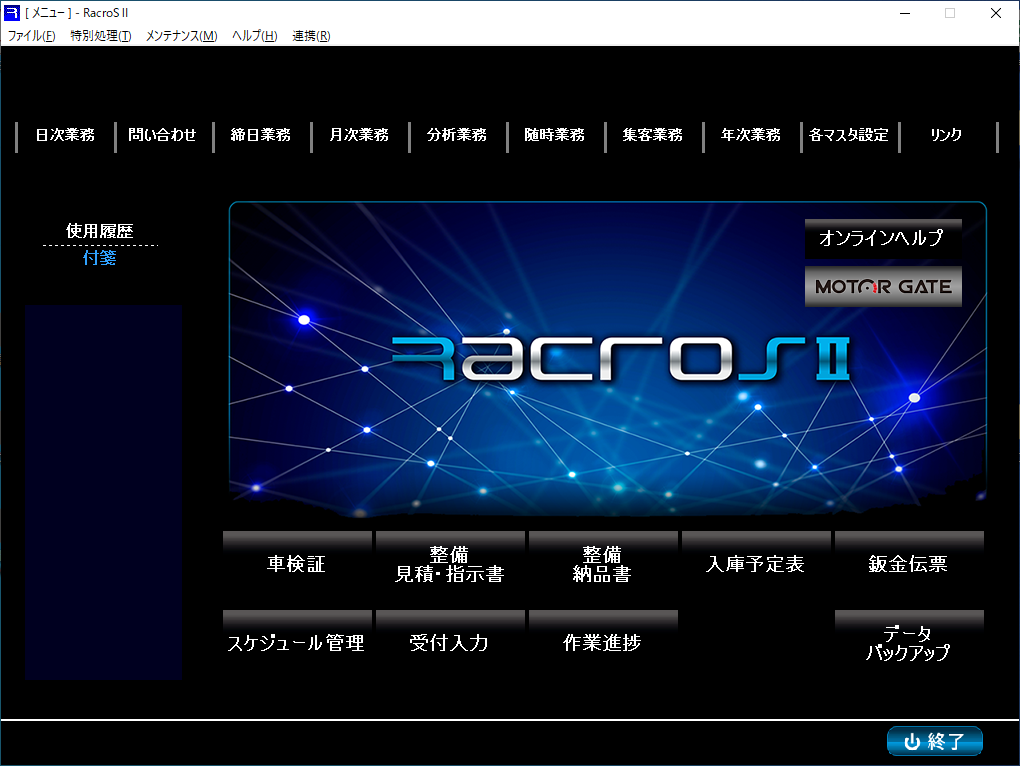This screenshot has height=766, width=1020.
Task: Open 入庫予定表
Action: click(x=756, y=563)
